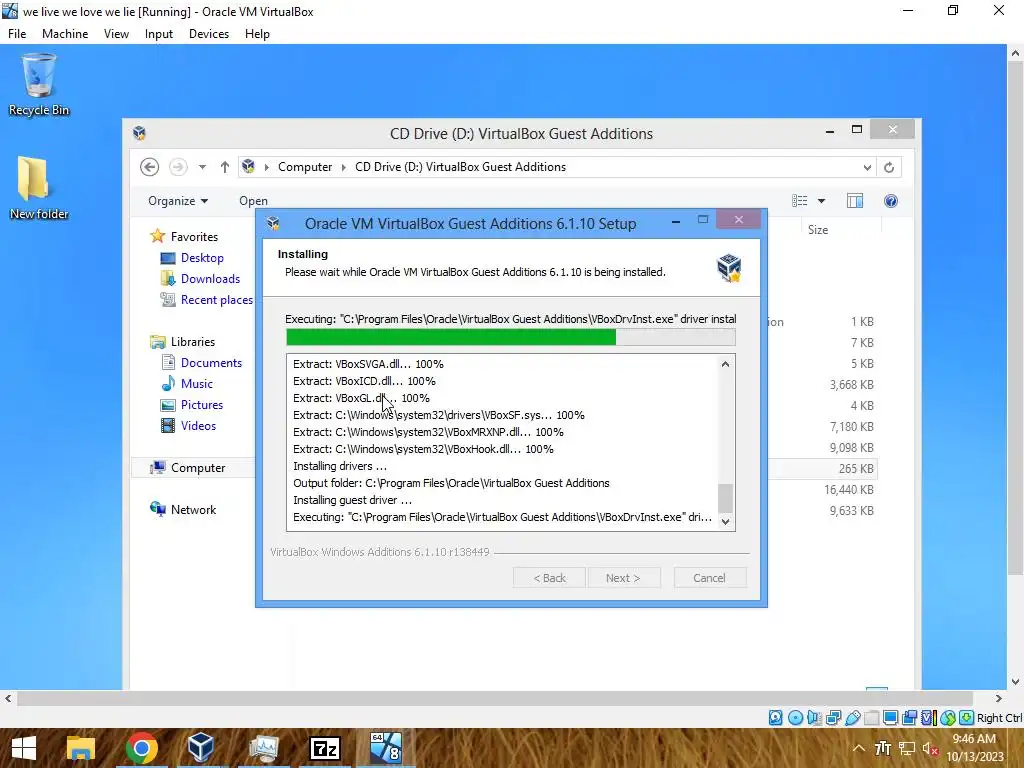Open Explorer help question mark icon
The image size is (1024, 768).
[x=891, y=200]
